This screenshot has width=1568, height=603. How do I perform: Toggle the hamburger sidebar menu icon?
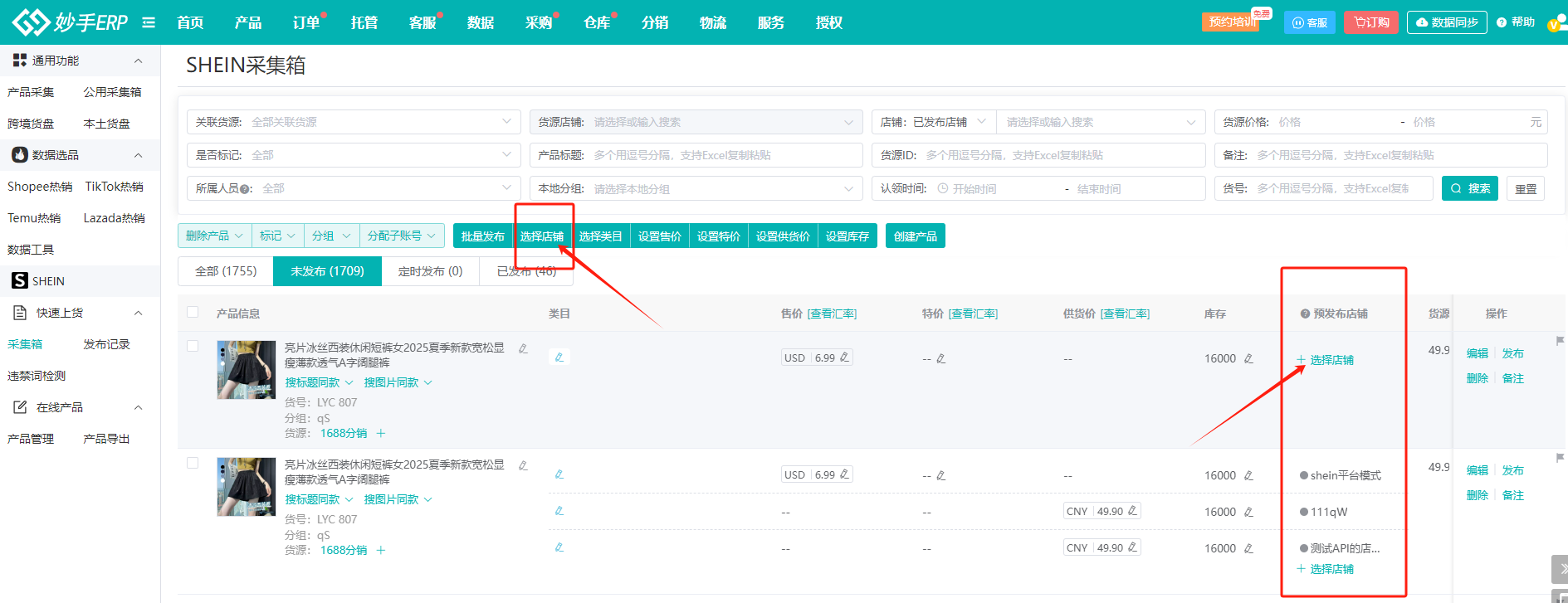pyautogui.click(x=149, y=22)
